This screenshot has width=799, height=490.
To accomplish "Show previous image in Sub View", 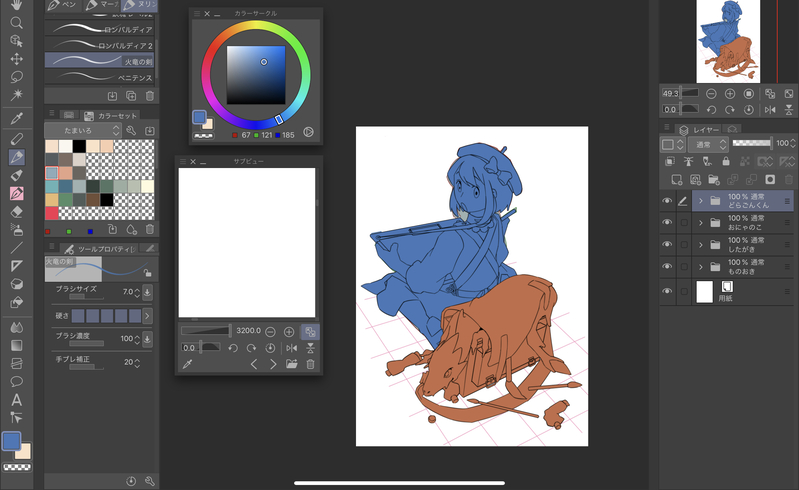I will tap(254, 364).
